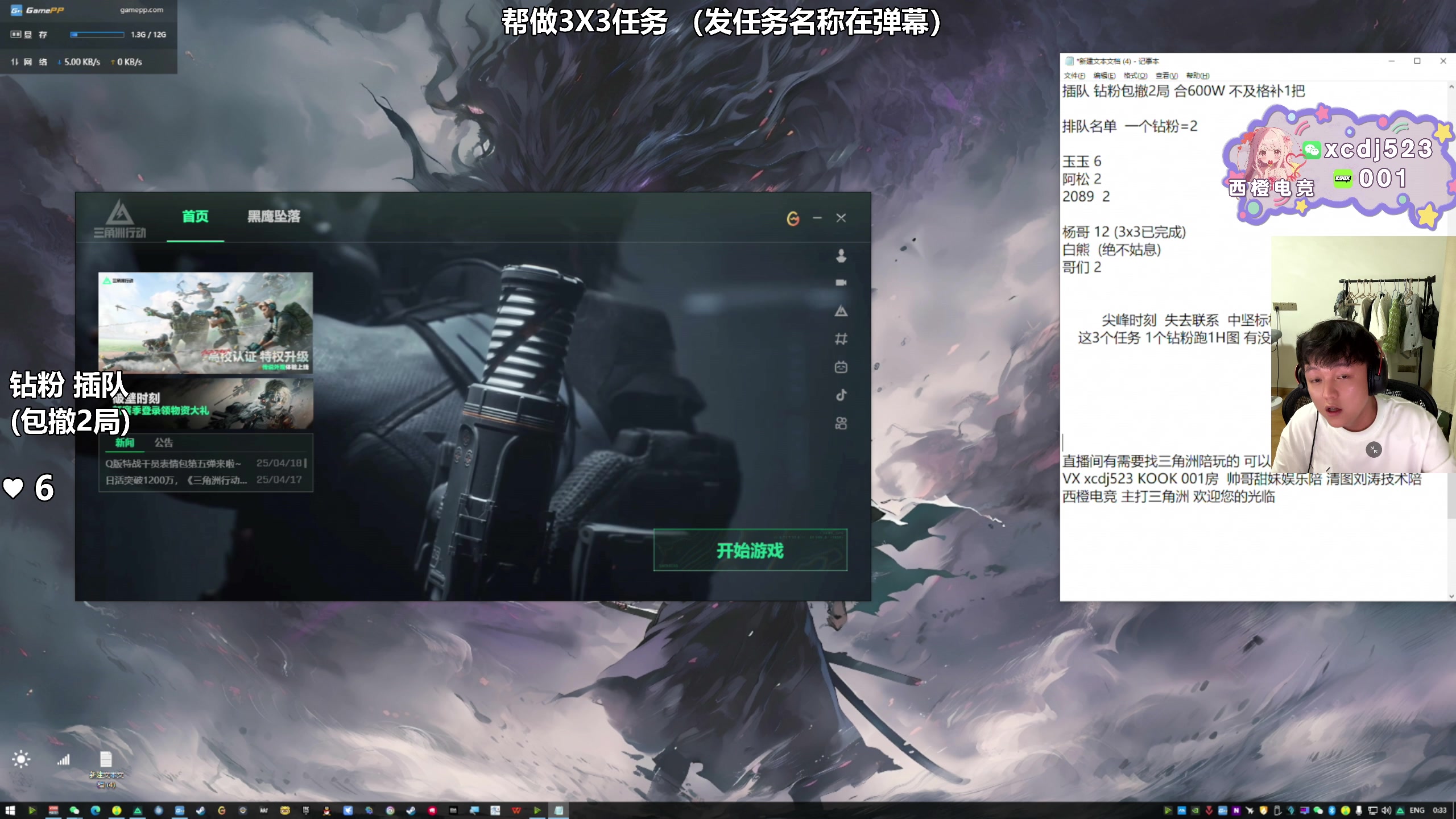Viewport: 1456px width, 819px height.
Task: Open the Q版特战干员表情包 news link
Action: tap(173, 464)
